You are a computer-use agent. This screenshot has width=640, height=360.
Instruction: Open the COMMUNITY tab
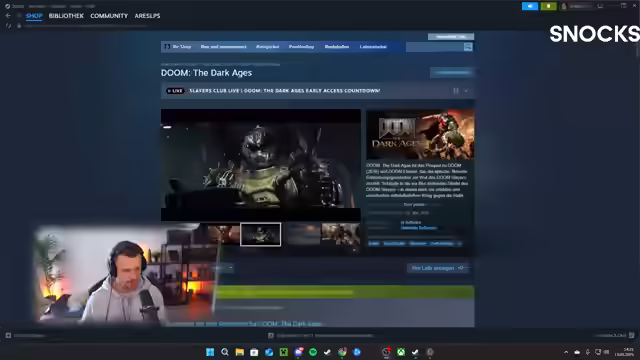tap(109, 16)
